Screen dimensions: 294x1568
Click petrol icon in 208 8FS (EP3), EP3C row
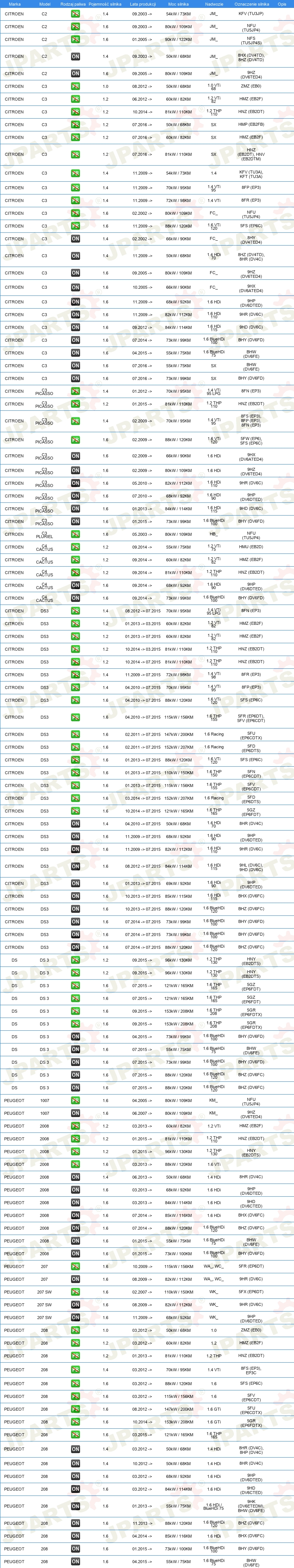(75, 1370)
